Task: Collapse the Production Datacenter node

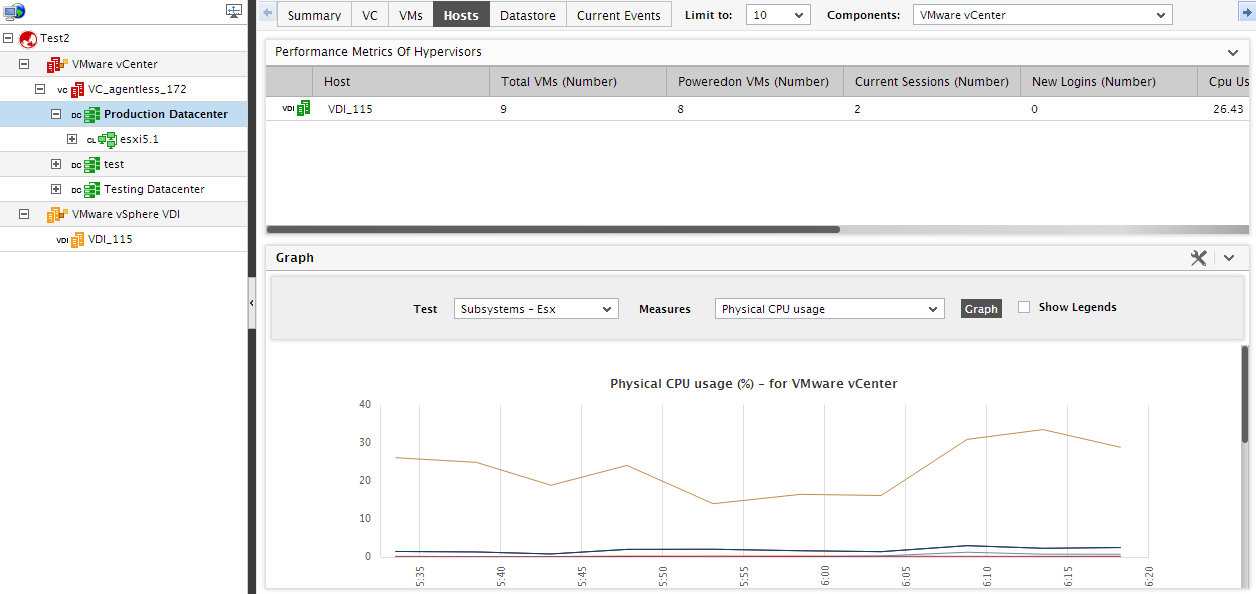Action: [x=56, y=114]
